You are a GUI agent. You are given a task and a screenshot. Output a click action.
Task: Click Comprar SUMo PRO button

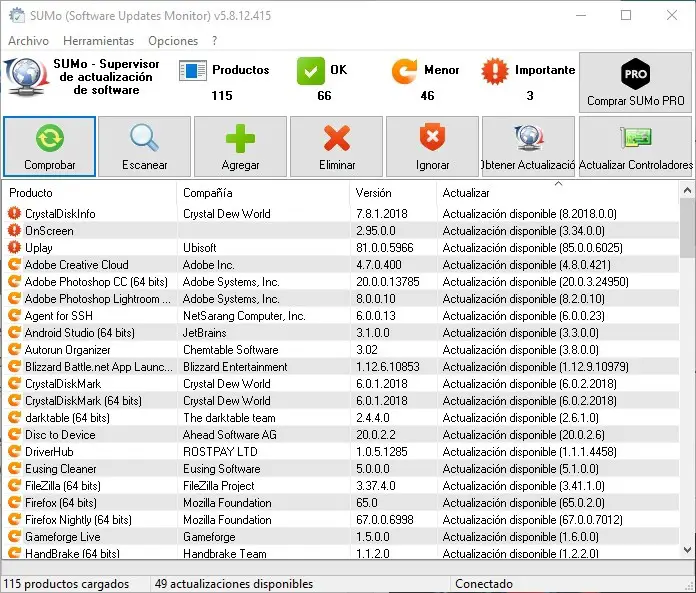635,83
